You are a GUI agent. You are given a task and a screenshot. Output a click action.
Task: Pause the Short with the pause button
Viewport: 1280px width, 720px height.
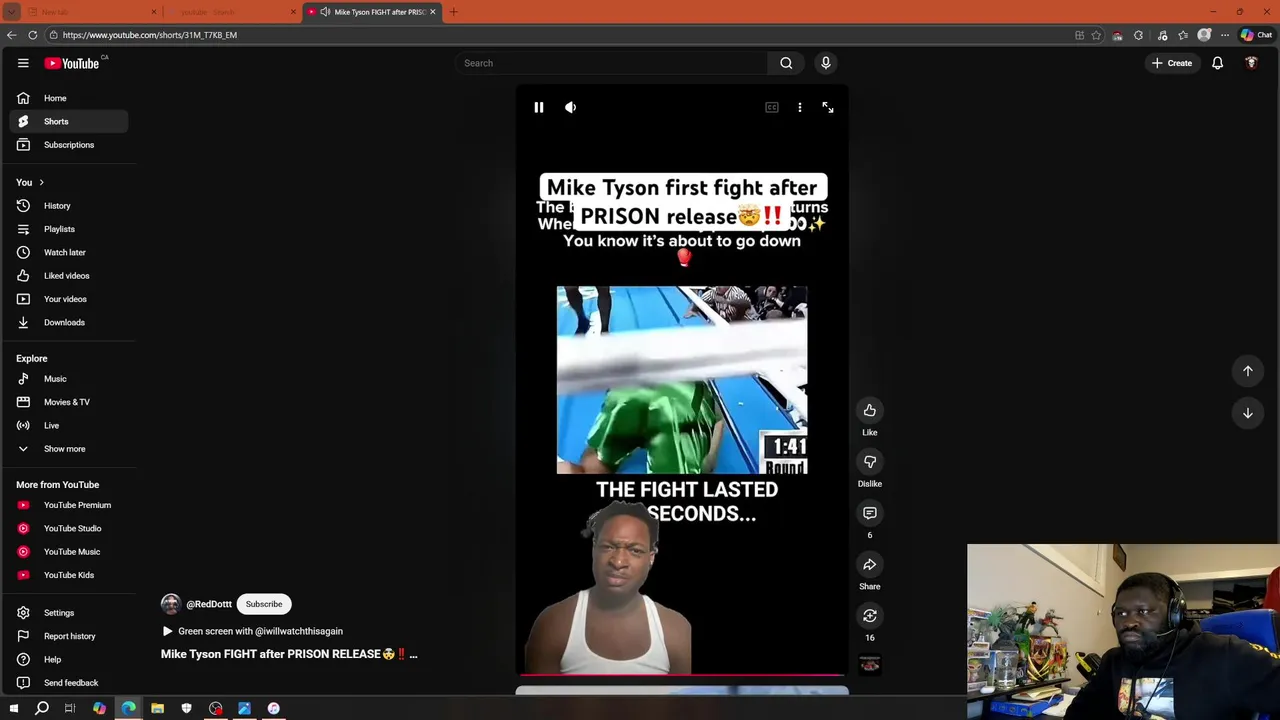click(x=538, y=107)
